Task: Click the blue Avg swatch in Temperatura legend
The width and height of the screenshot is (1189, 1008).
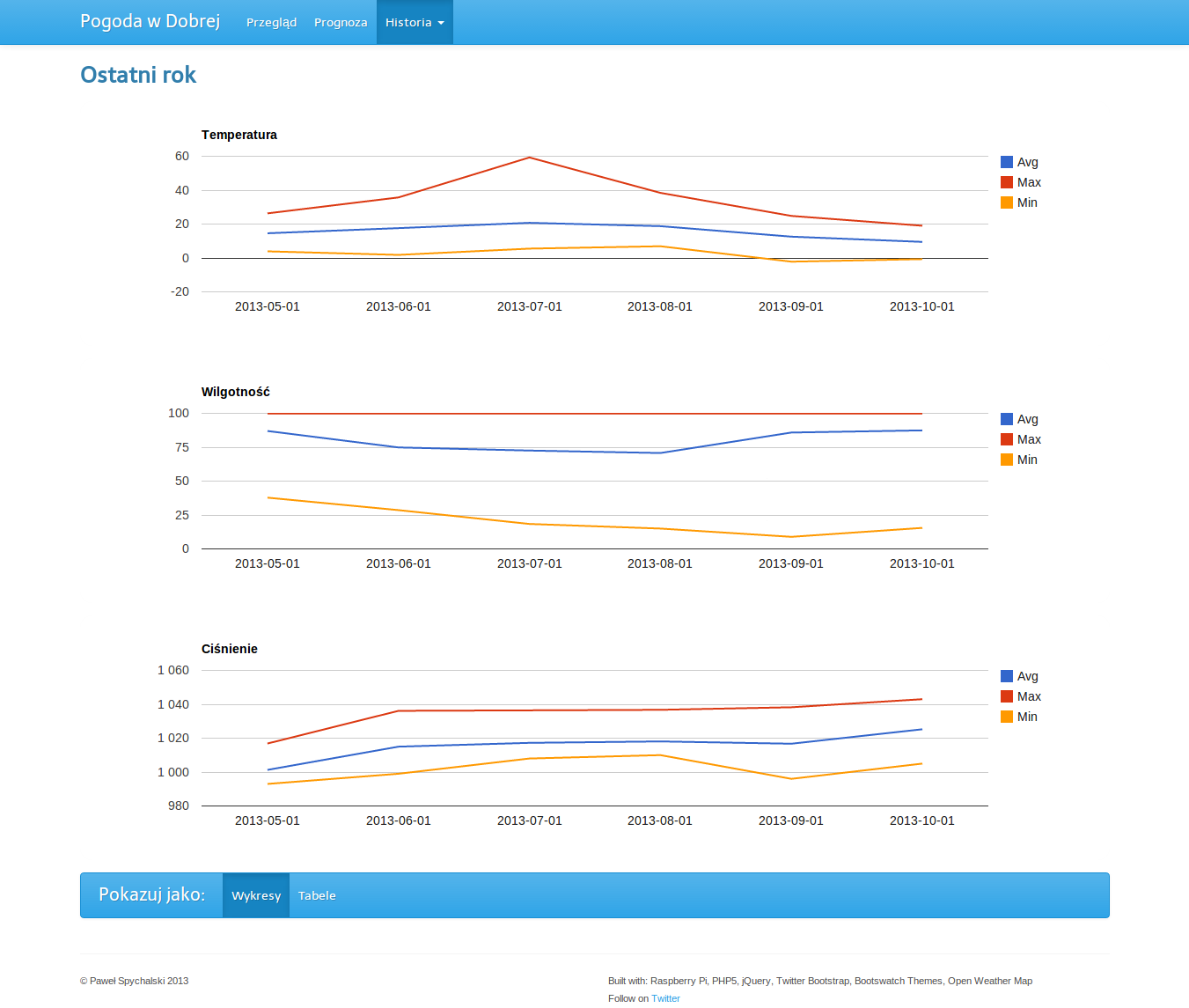Action: (1007, 162)
